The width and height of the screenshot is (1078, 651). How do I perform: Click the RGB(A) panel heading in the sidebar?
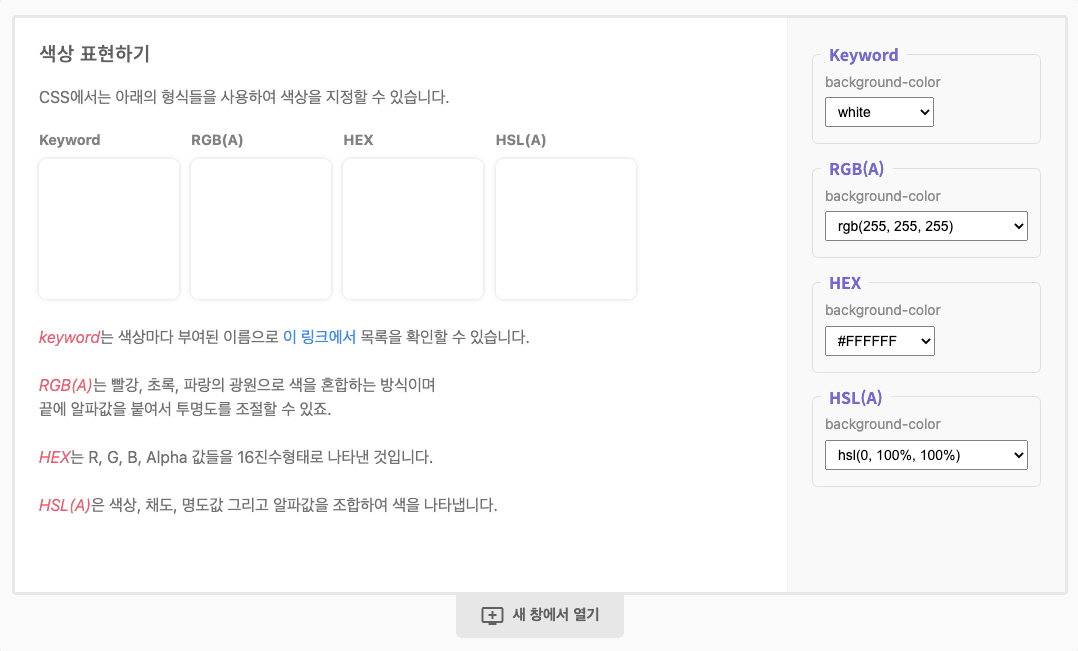point(856,169)
